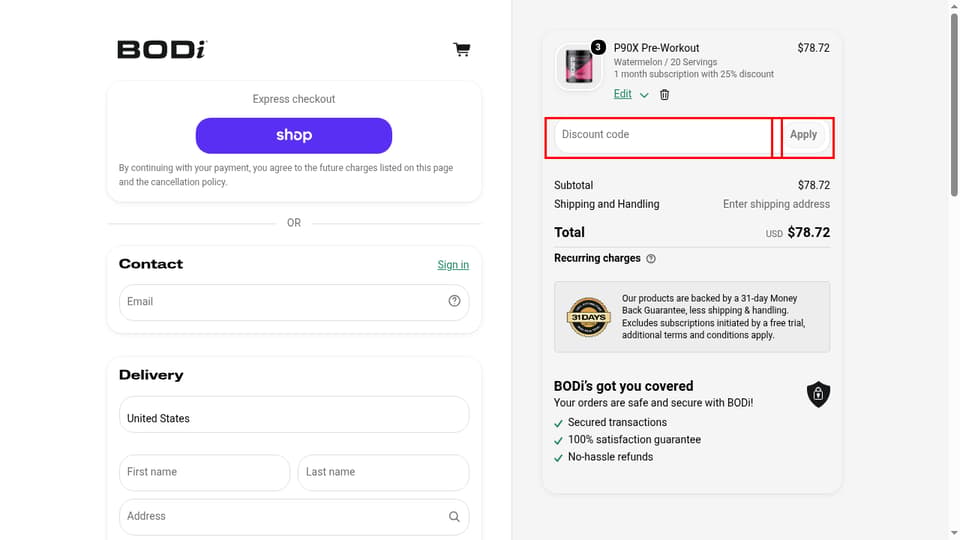Click the P90X Pre-Workout product thumbnail
The height and width of the screenshot is (540, 960).
pos(579,67)
